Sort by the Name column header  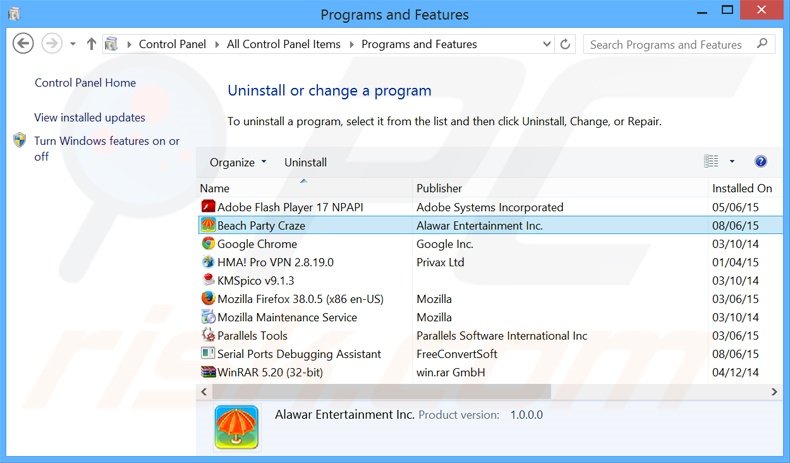point(304,188)
